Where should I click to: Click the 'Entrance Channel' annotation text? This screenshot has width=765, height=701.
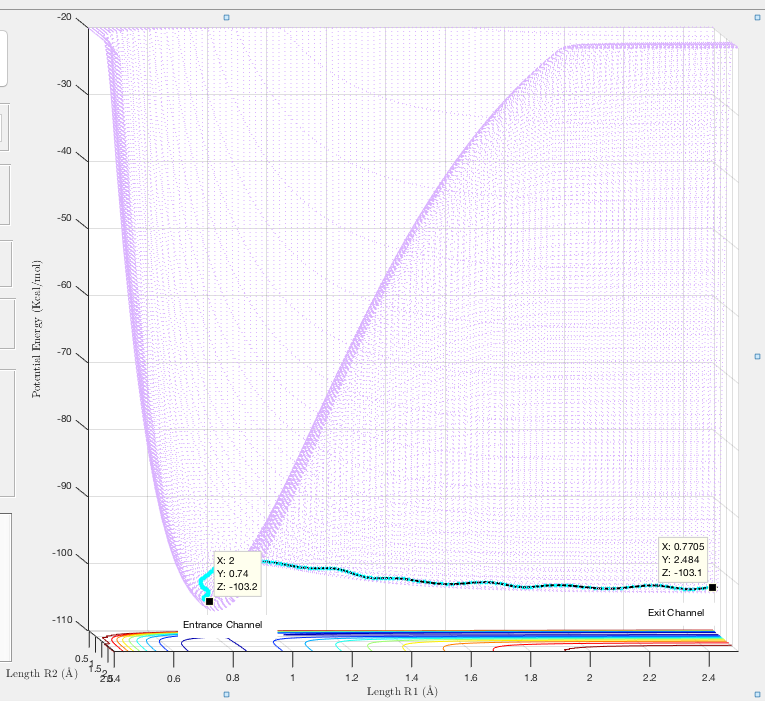pyautogui.click(x=222, y=624)
